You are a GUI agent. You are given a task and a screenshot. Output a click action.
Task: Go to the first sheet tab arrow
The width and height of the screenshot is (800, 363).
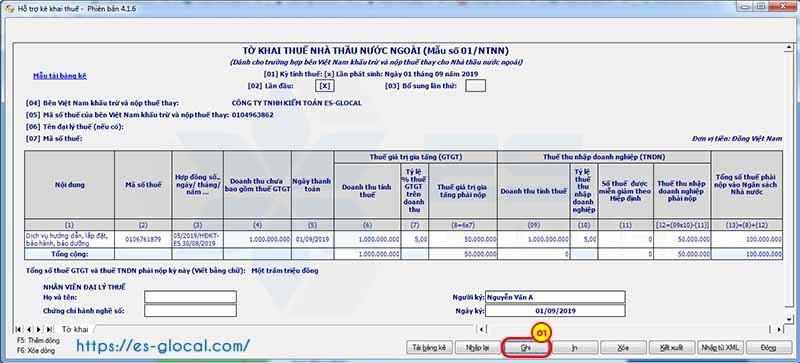click(x=18, y=329)
